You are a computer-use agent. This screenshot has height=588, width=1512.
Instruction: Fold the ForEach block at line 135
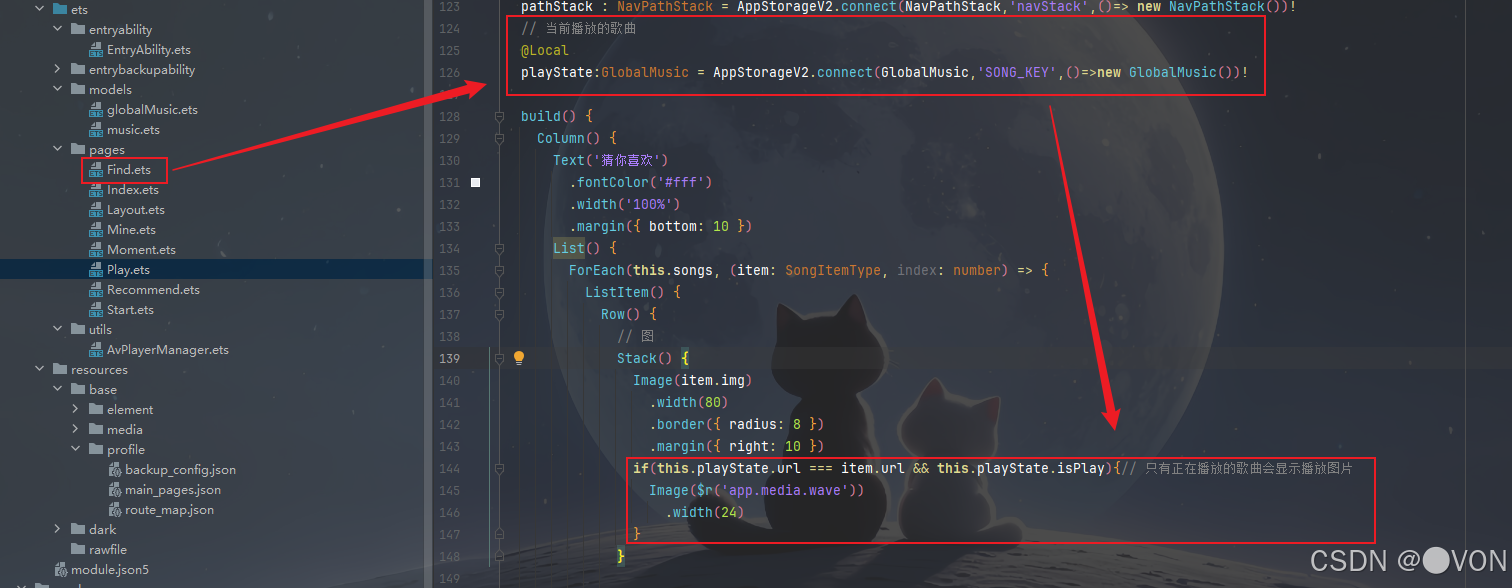tap(499, 270)
